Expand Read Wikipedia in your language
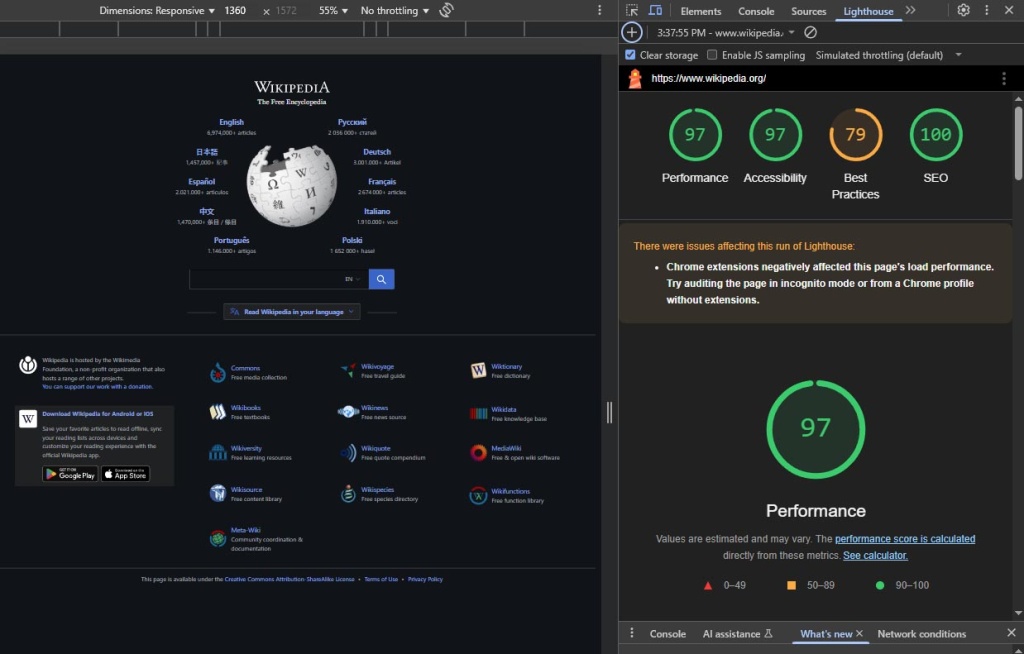Image resolution: width=1024 pixels, height=654 pixels. pos(292,312)
